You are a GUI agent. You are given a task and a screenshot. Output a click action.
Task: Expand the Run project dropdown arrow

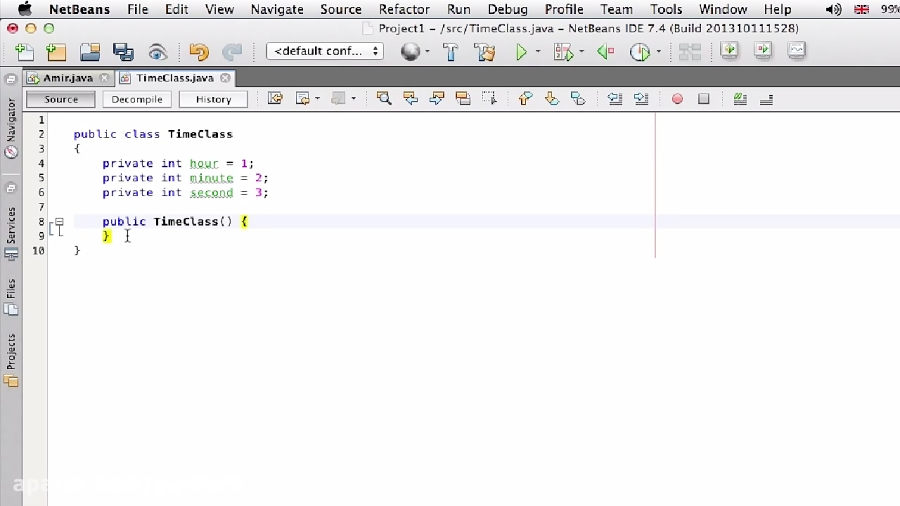538,52
